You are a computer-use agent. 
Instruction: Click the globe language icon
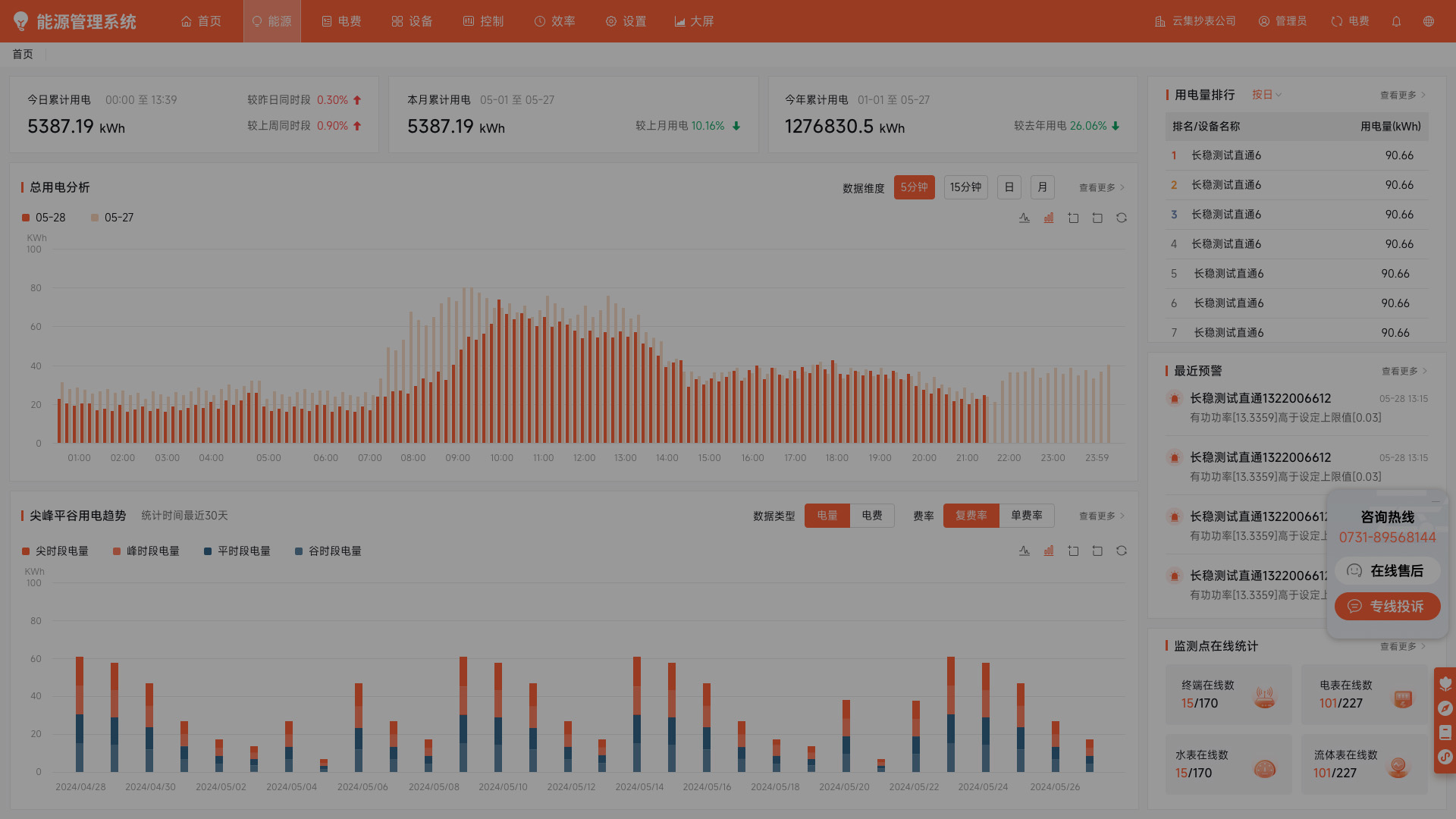[1429, 21]
